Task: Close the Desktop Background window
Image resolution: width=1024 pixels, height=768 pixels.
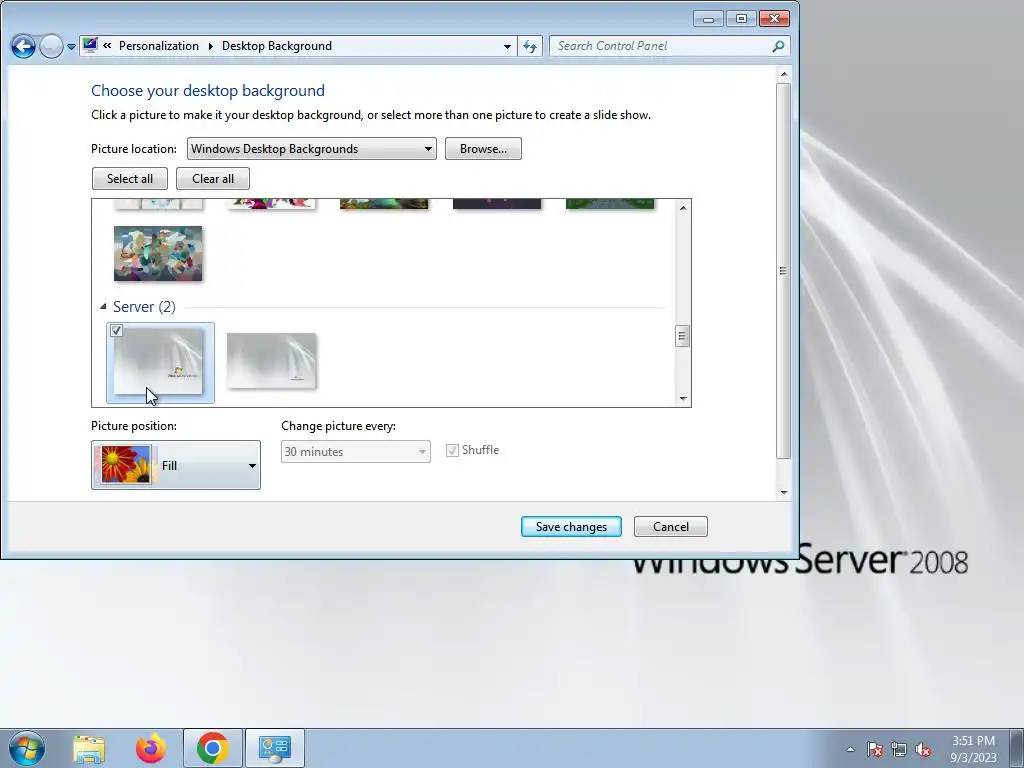Action: (x=775, y=19)
